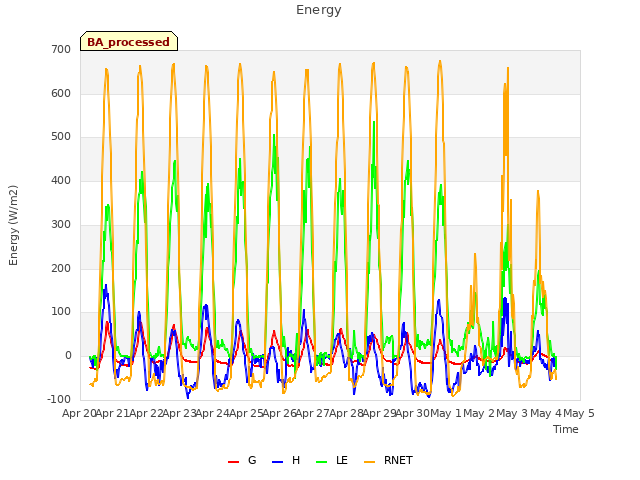Viewport: 640px width, 480px height.
Task: Click the G legend label
Action: pos(252,460)
